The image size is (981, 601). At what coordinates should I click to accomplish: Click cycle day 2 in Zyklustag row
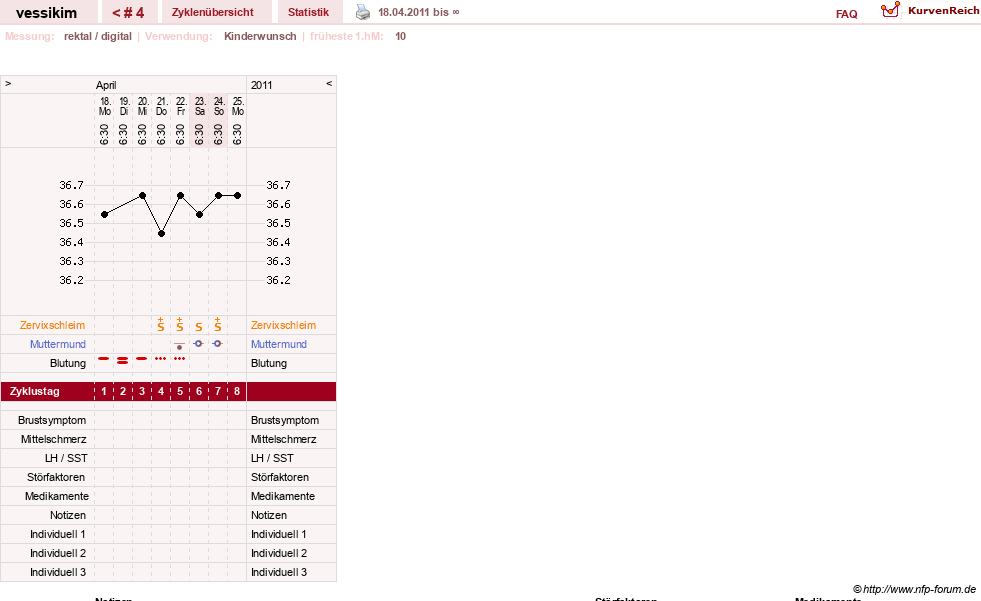coord(123,391)
